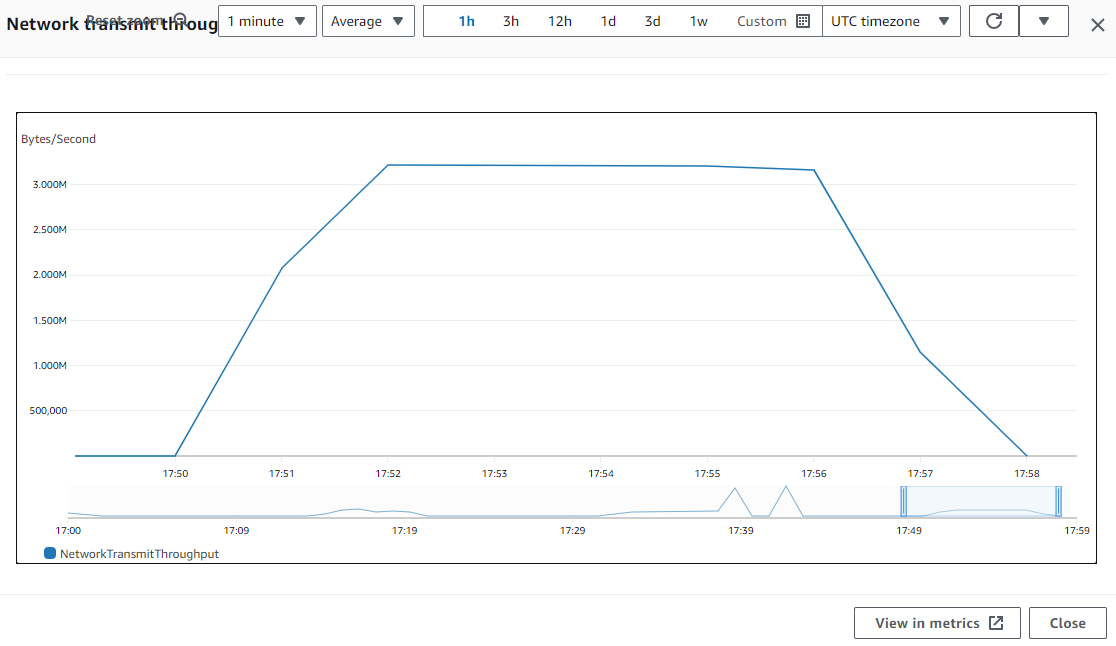Click the Reset zoom magnifier icon
Viewport: 1116px width, 646px height.
180,20
